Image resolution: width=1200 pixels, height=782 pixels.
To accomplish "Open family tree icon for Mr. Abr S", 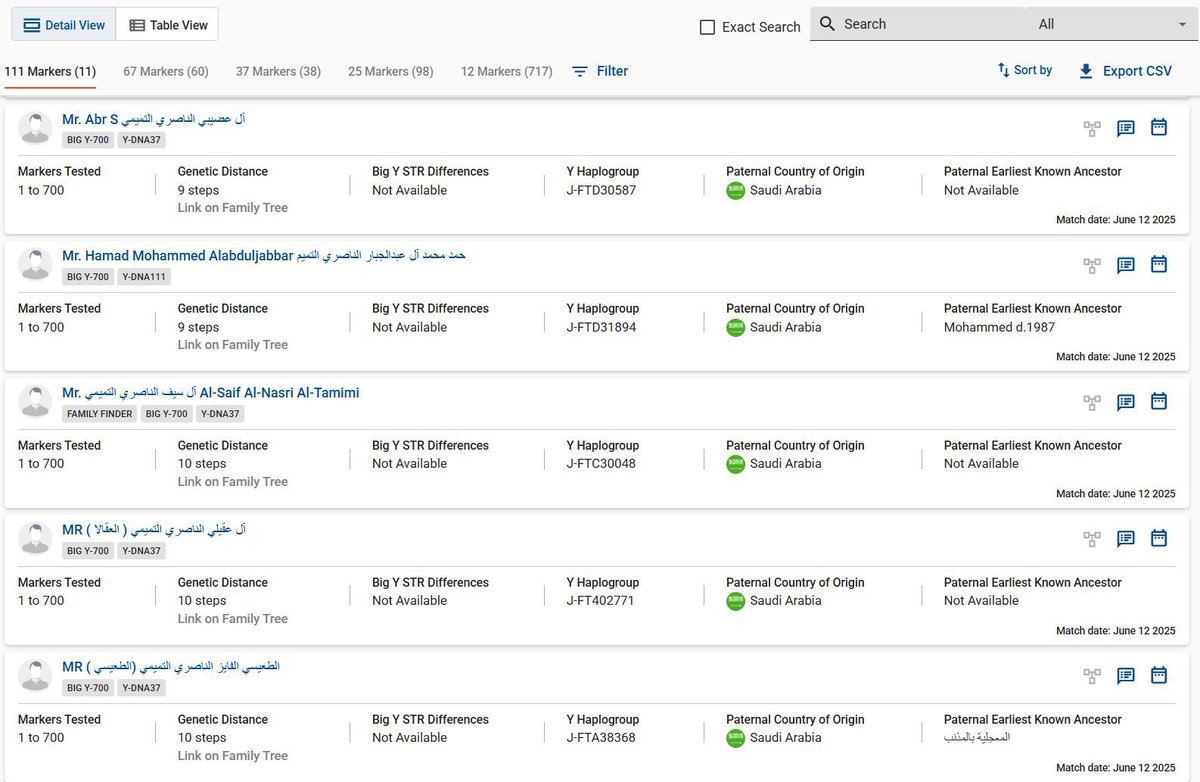I will (1092, 128).
